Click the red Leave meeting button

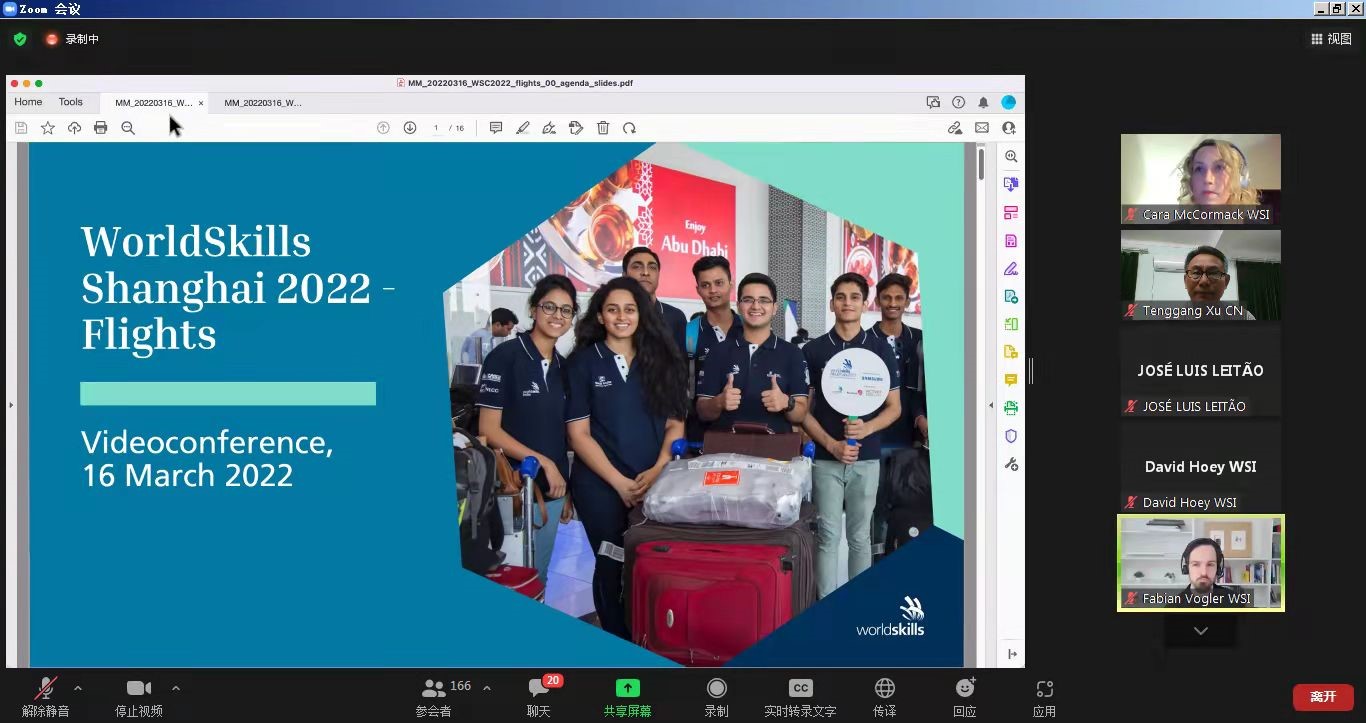1322,697
